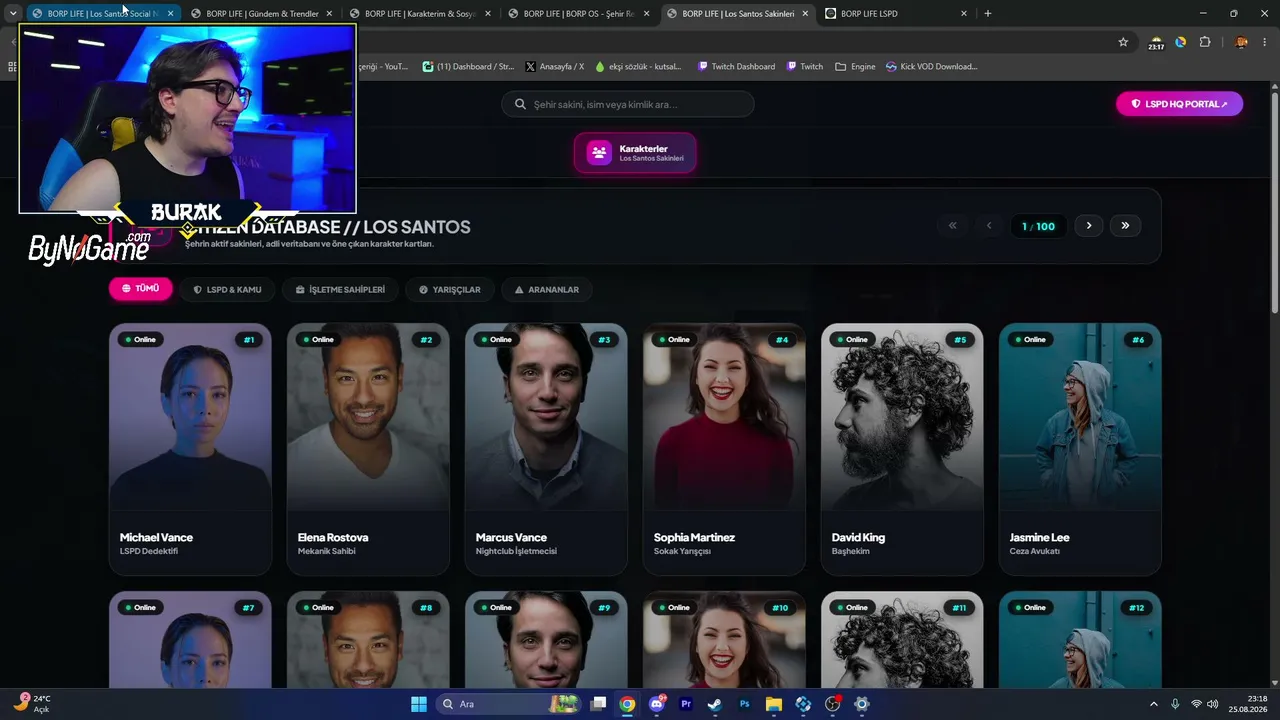The height and width of the screenshot is (720, 1280).
Task: Open the Engine bookmarks folder
Action: (x=855, y=66)
